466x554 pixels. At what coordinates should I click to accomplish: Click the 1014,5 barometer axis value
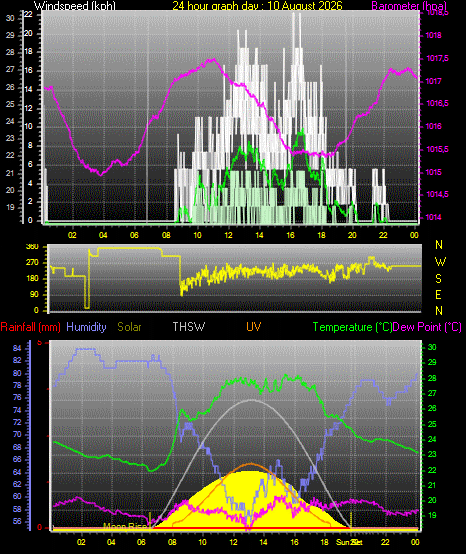437,195
